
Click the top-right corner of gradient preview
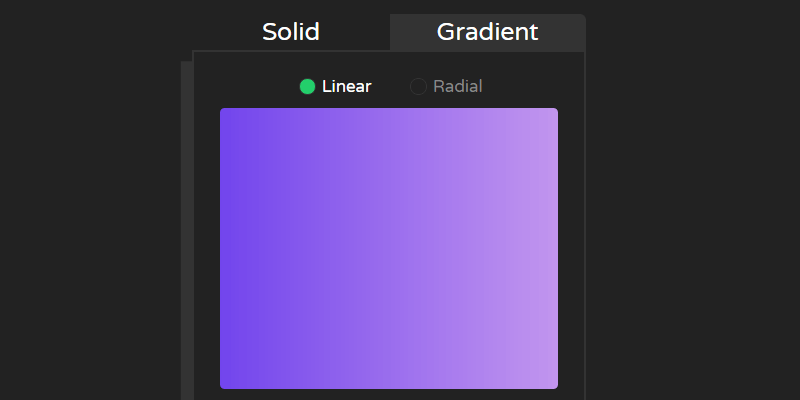point(554,112)
